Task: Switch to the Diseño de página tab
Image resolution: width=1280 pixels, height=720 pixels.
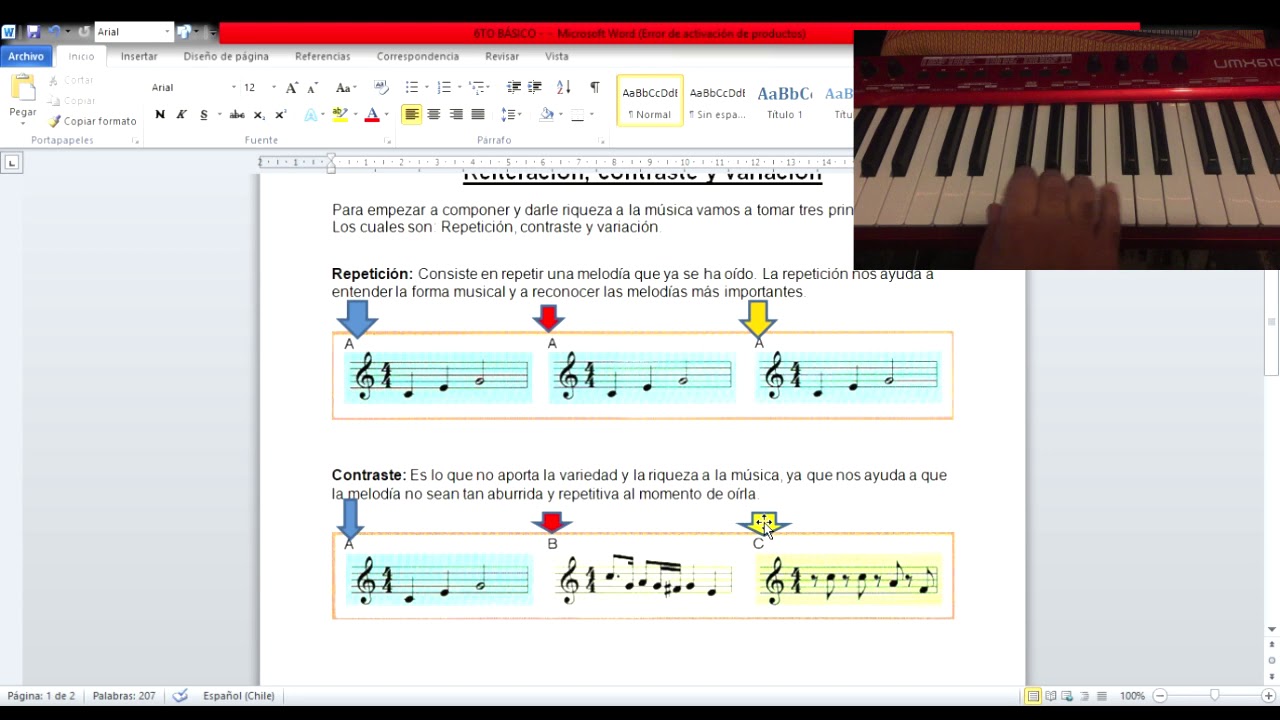Action: [226, 57]
